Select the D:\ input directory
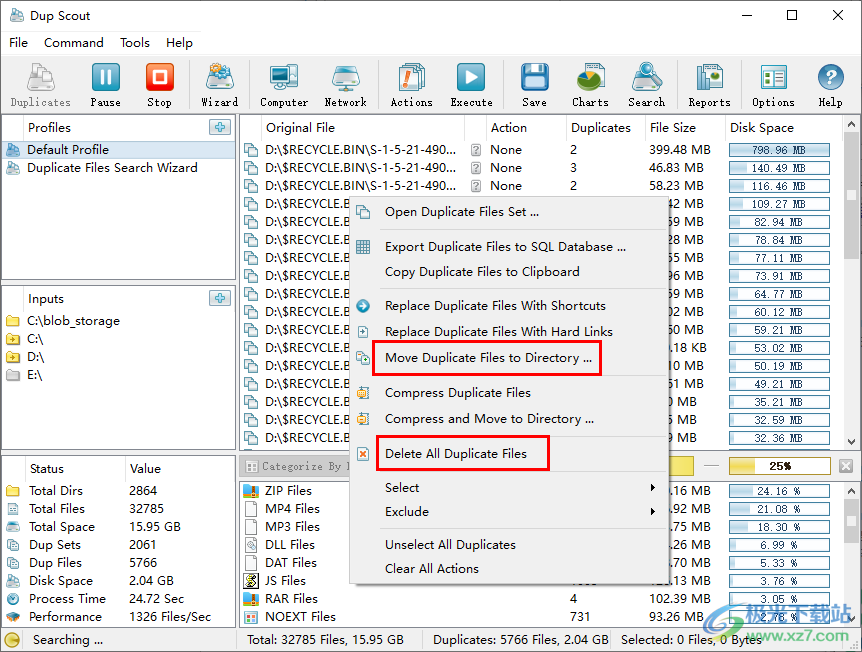862x652 pixels. pos(35,357)
